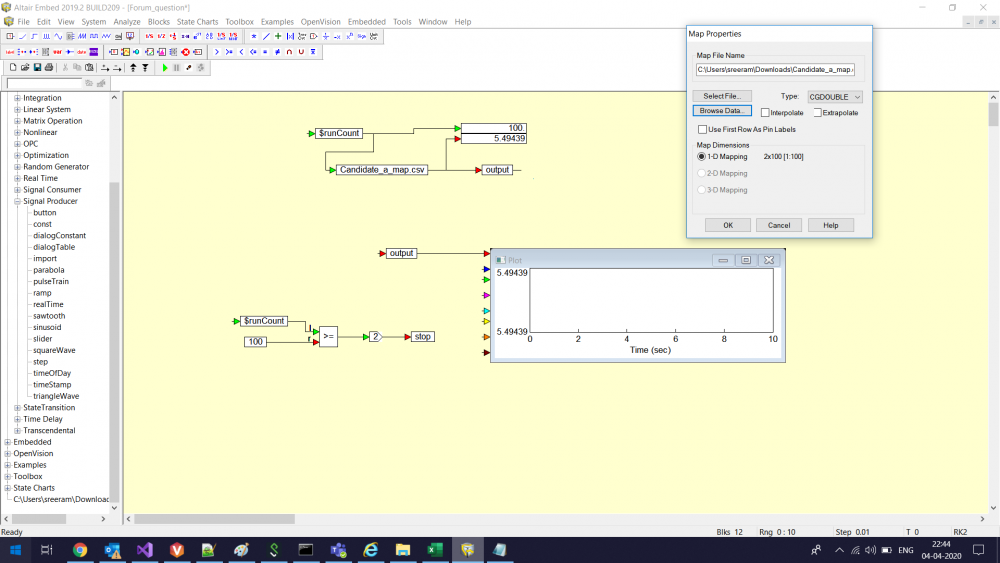The width and height of the screenshot is (1000, 563).
Task: Open the Blocks menu
Action: (x=159, y=22)
